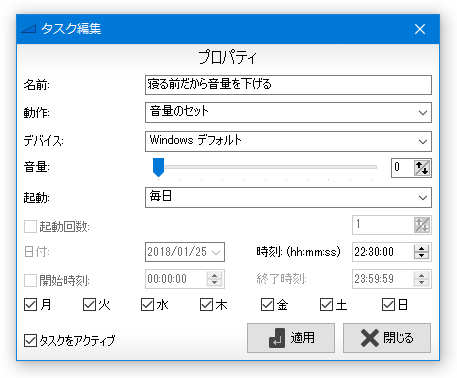Click the 00:00:00 start time field
Image resolution: width=457 pixels, height=378 pixels.
click(x=176, y=279)
